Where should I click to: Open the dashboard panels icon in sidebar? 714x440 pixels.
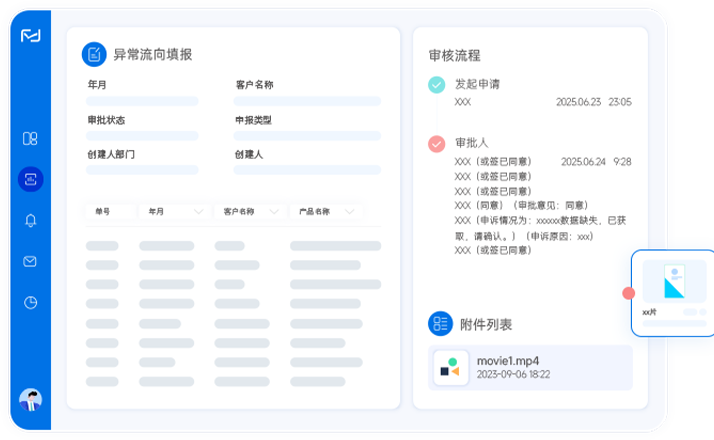[30, 139]
